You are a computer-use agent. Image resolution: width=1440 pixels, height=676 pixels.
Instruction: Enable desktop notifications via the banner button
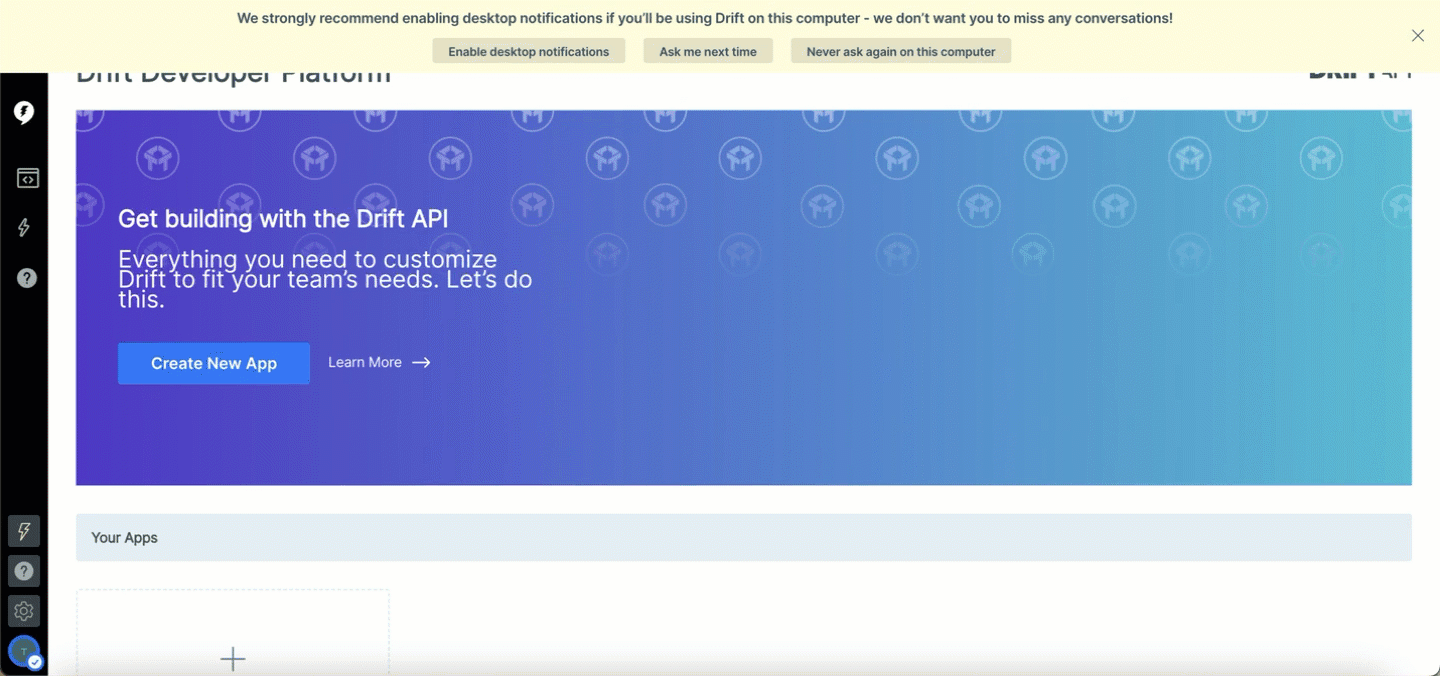(x=528, y=50)
